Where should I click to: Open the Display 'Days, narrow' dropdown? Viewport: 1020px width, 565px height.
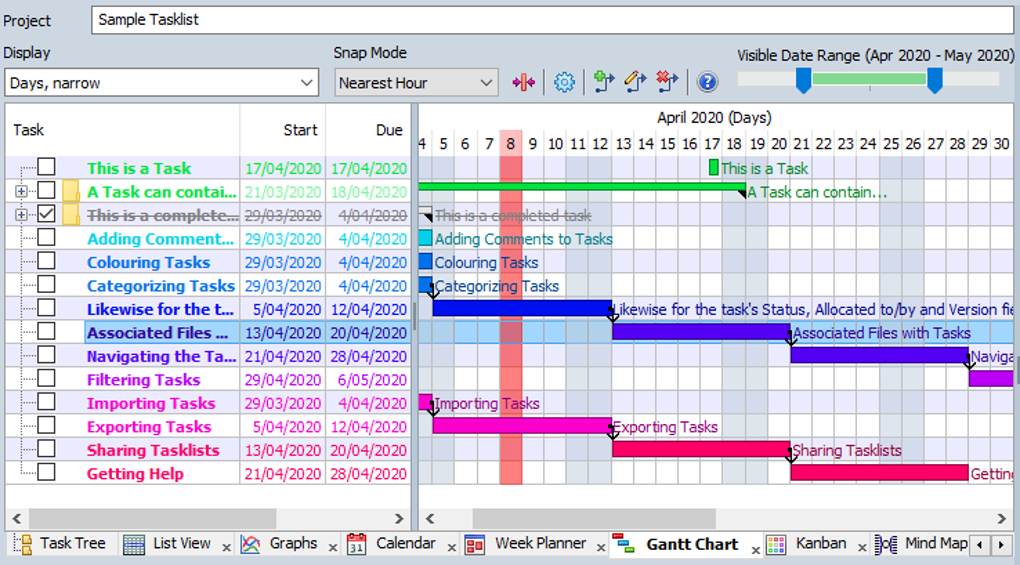[x=161, y=83]
